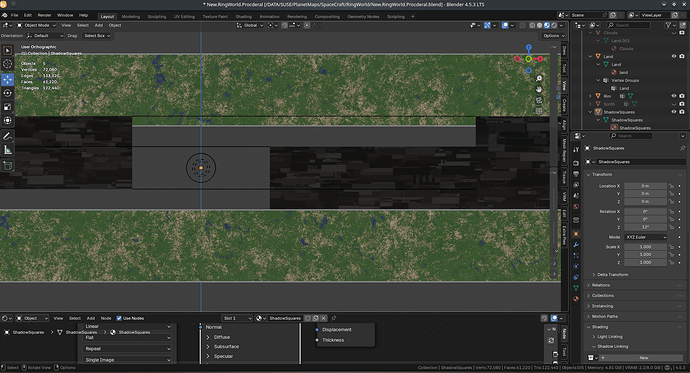Open the Node menu in shader editor
The image size is (690, 373).
point(106,318)
